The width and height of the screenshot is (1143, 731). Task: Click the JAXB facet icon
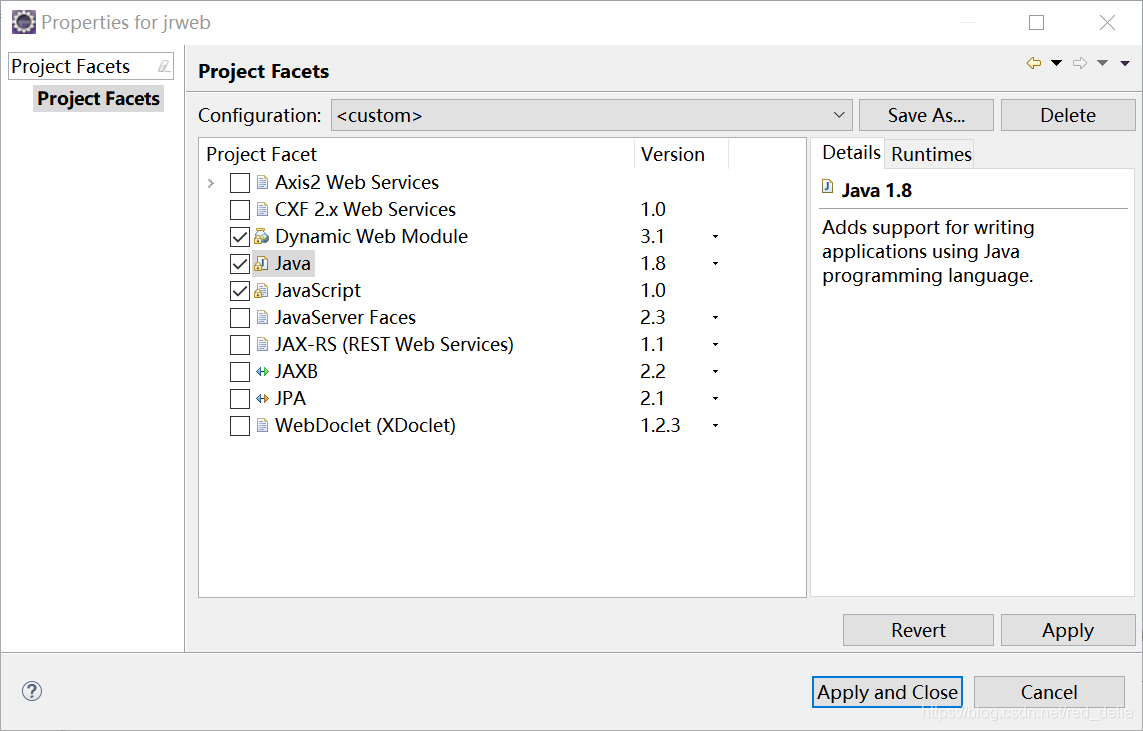click(262, 372)
